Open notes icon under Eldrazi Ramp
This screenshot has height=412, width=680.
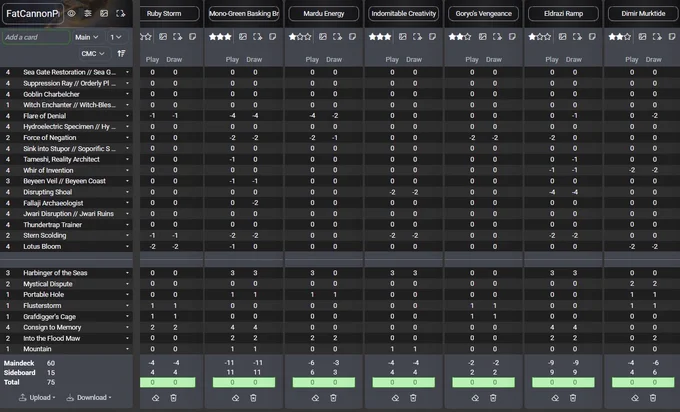592,37
